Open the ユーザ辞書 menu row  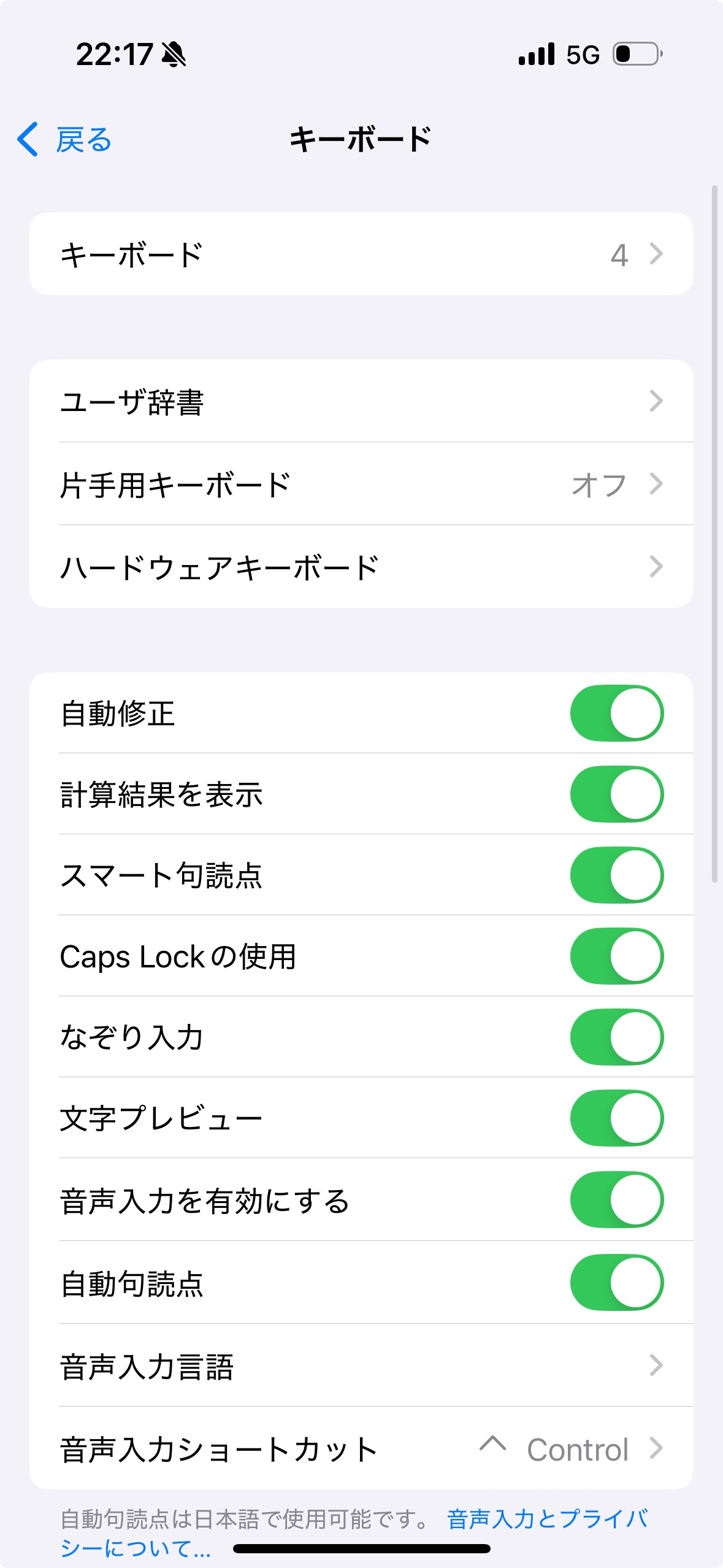pos(361,401)
